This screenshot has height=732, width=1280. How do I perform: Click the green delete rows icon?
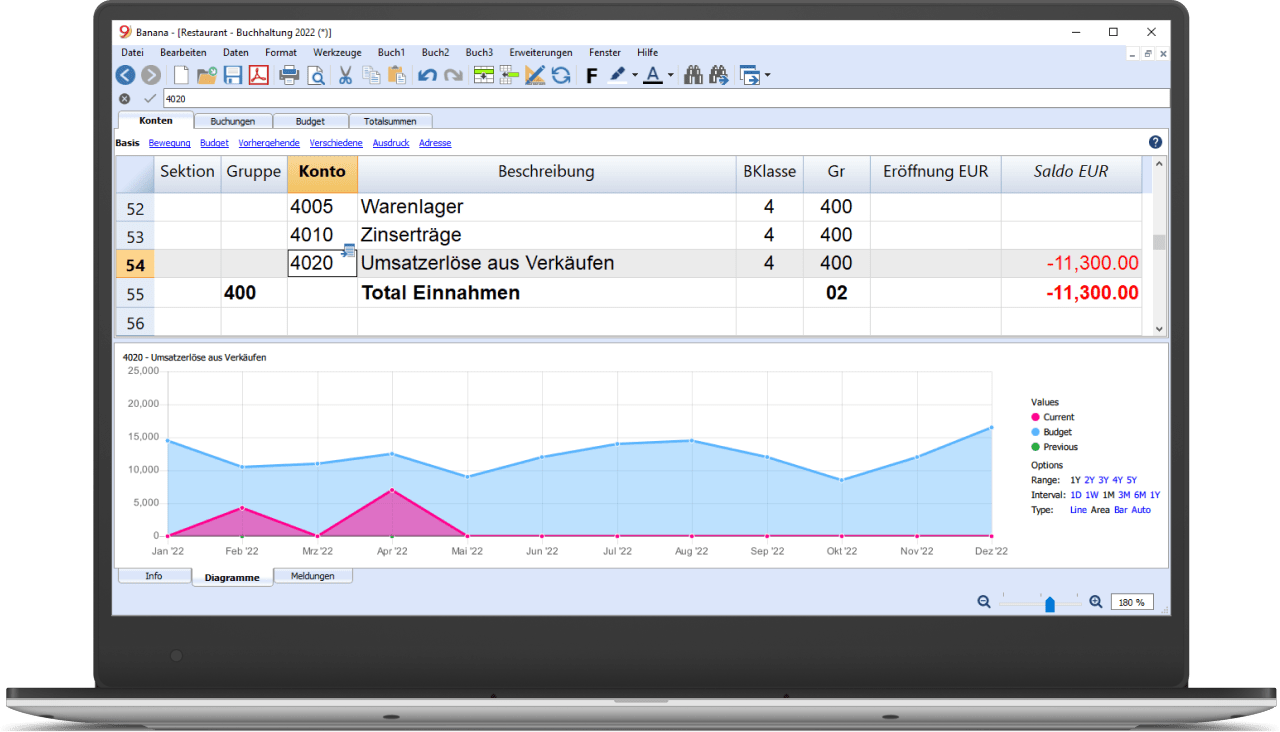pos(509,75)
